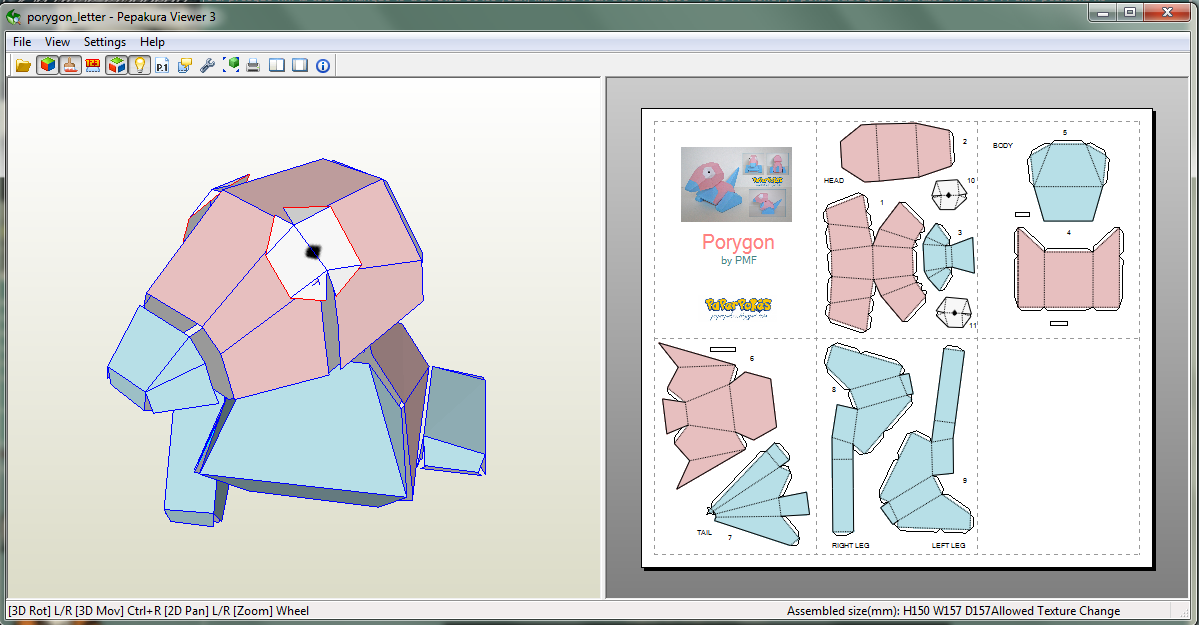Click the "porygon_letter - Pepakura Viewer 3" title

click(x=122, y=16)
